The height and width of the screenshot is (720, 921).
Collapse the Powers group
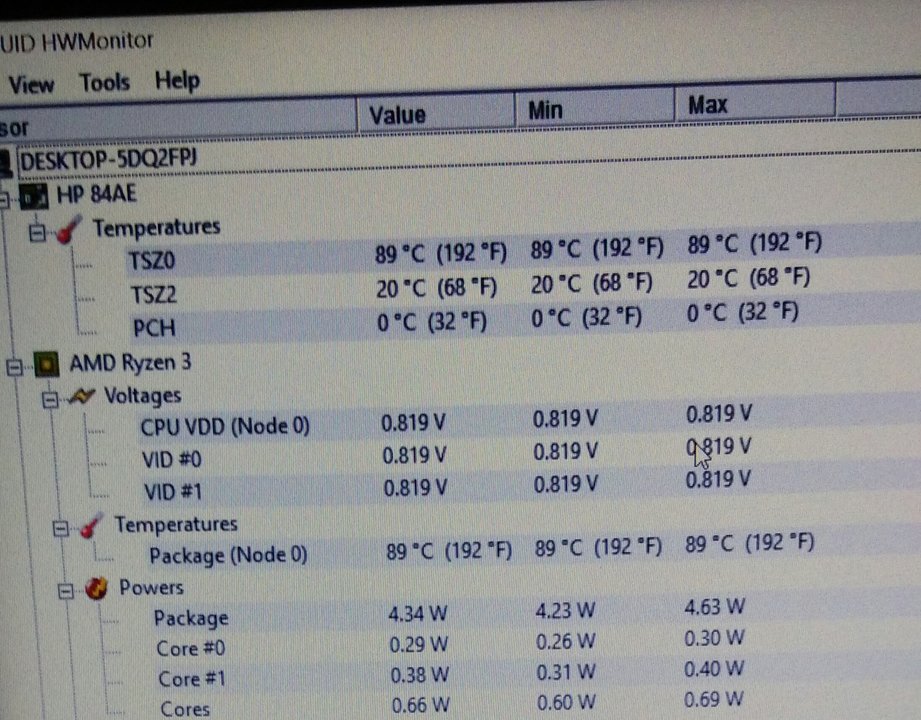(65, 591)
